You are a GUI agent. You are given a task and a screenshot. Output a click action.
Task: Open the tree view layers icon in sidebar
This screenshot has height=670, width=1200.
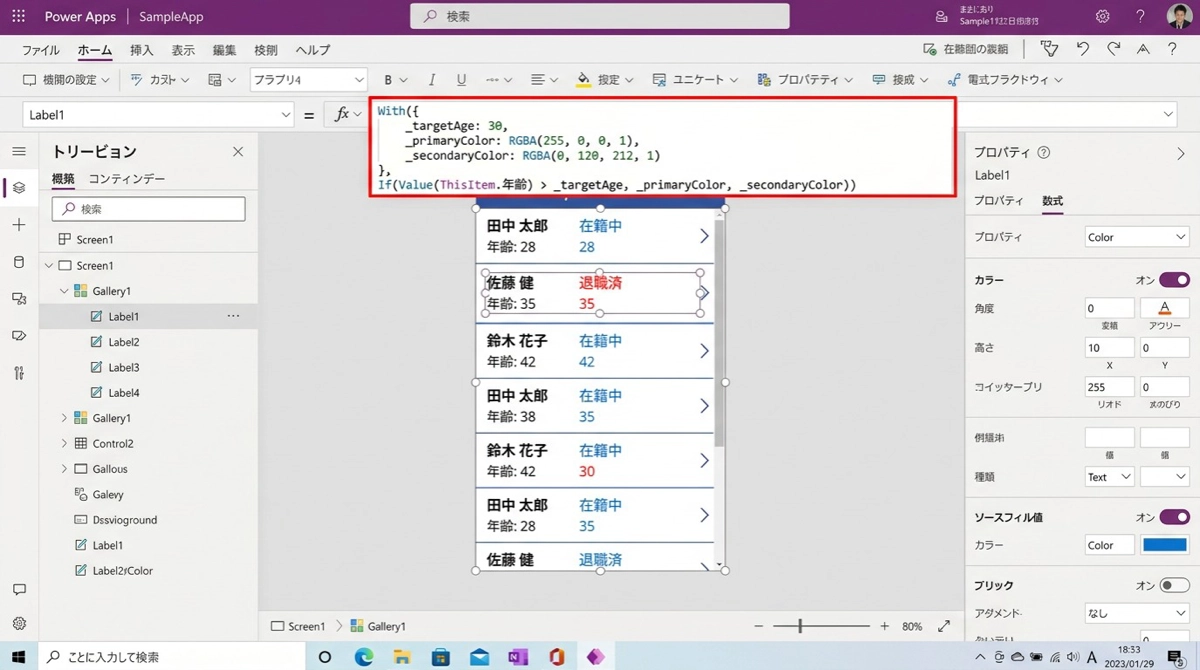pos(19,188)
